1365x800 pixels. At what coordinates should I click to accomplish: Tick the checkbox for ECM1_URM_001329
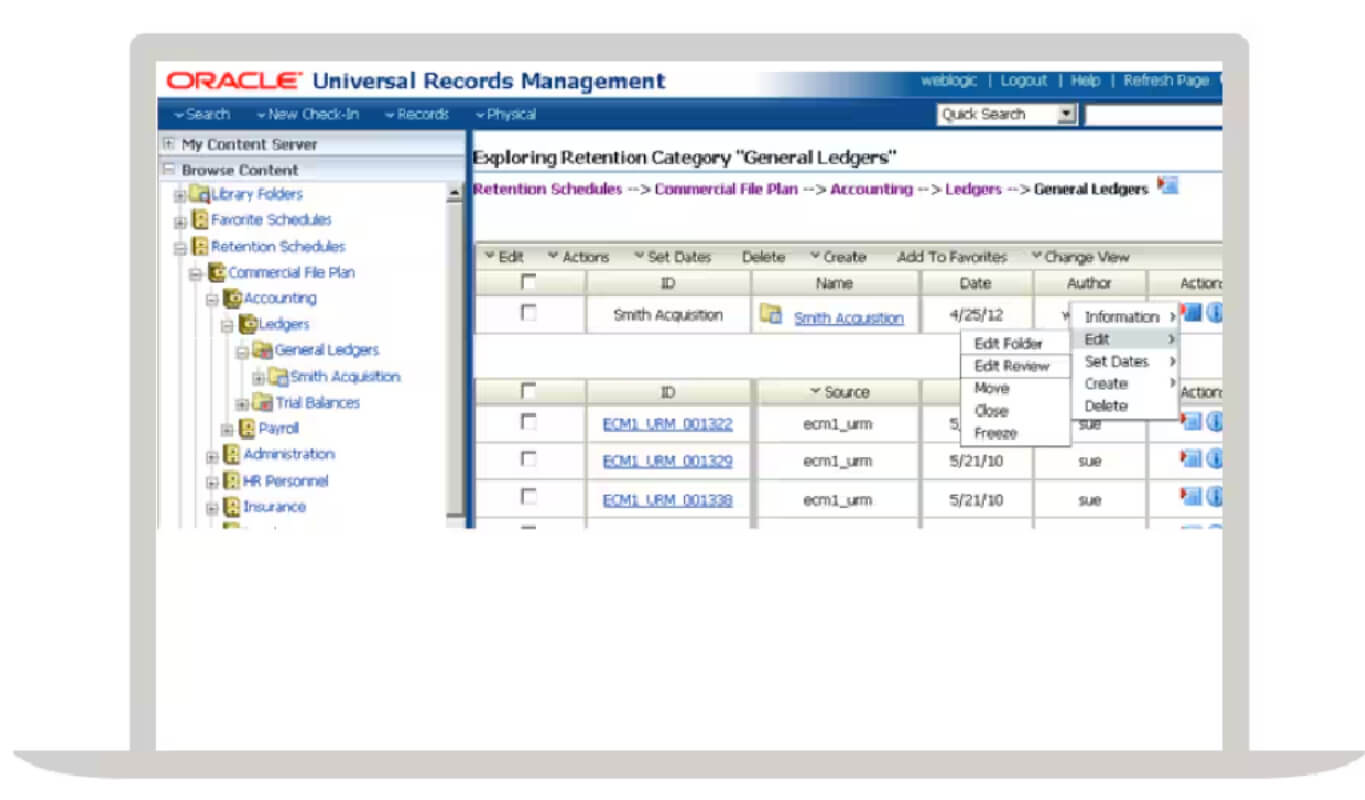click(529, 459)
